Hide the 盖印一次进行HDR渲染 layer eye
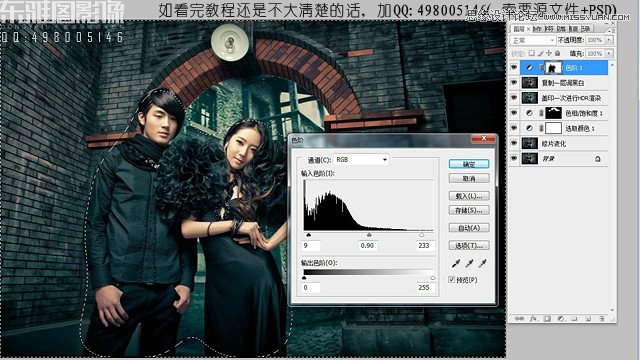640x360 pixels. 514,98
